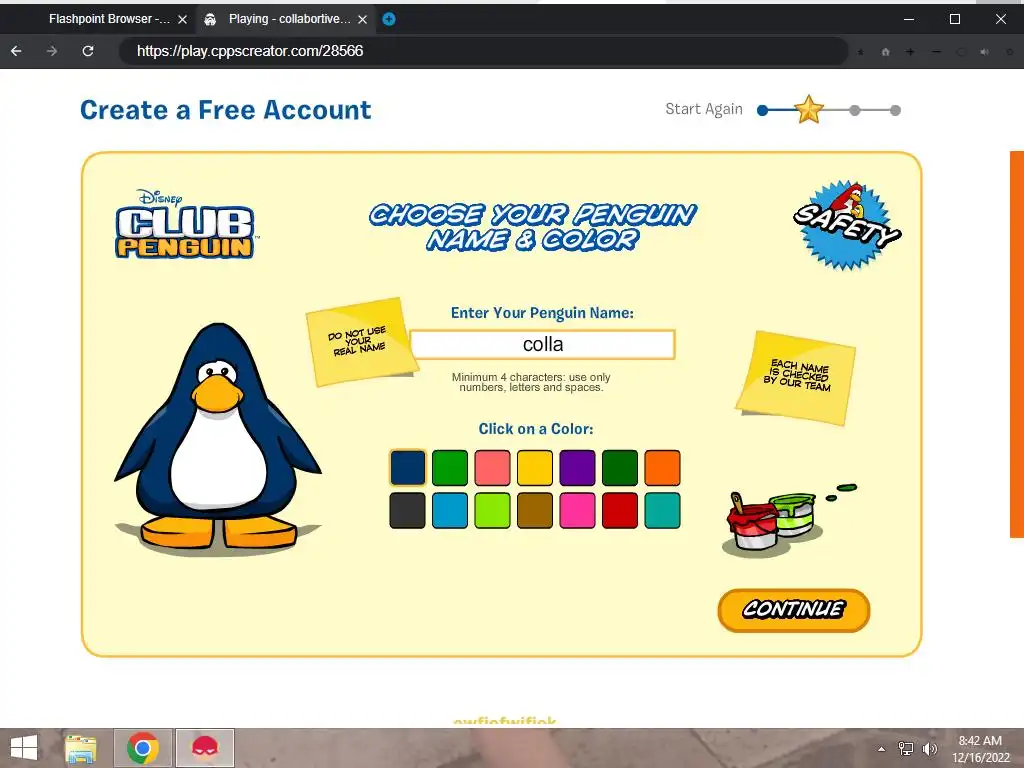Mute audio with toolbar speaker icon

coord(985,52)
